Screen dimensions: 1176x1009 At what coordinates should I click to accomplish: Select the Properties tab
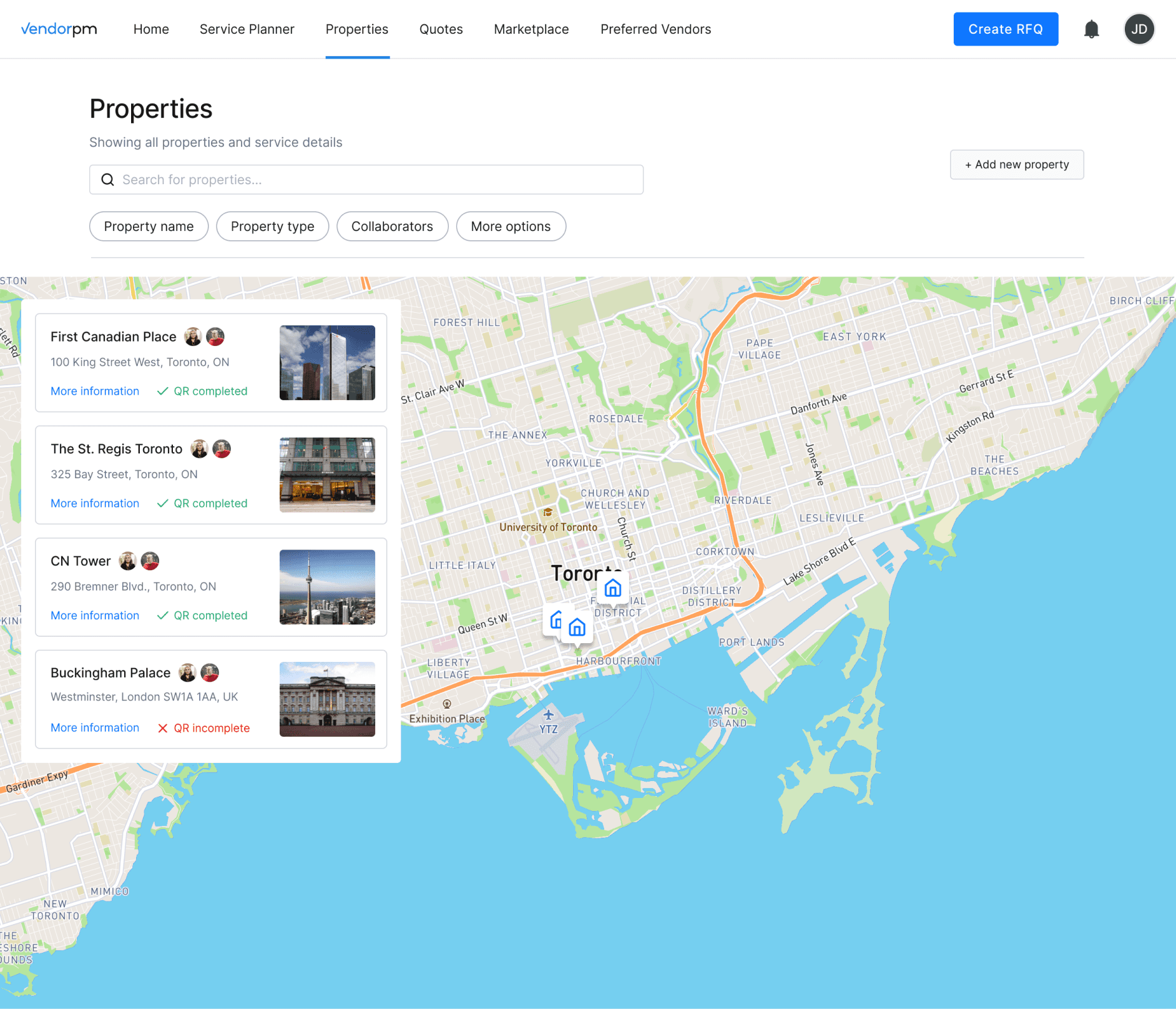(x=357, y=29)
